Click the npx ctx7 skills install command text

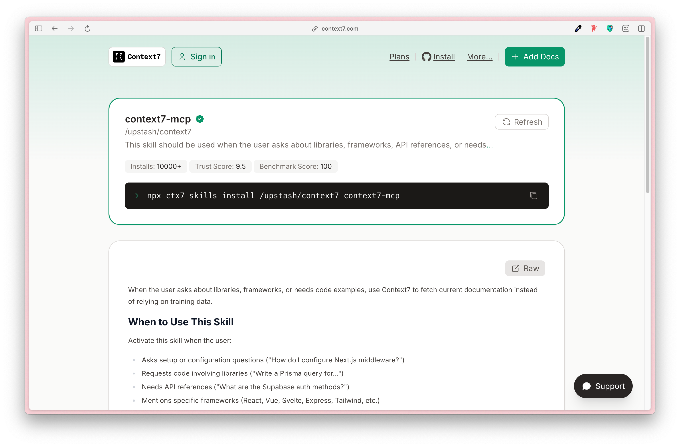click(273, 196)
